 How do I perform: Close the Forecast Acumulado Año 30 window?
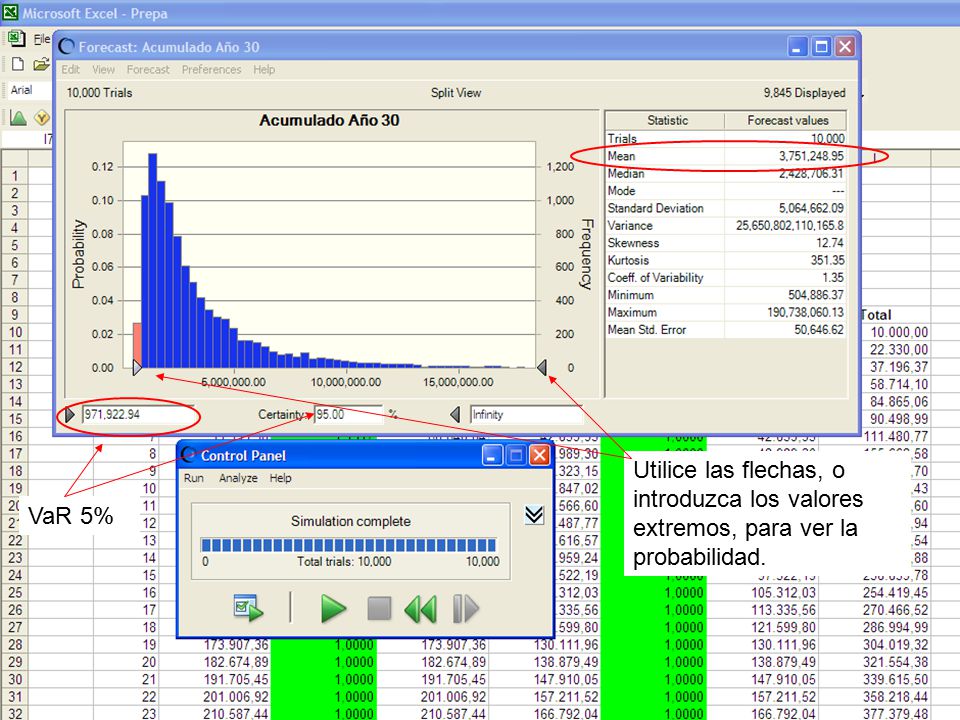[845, 47]
